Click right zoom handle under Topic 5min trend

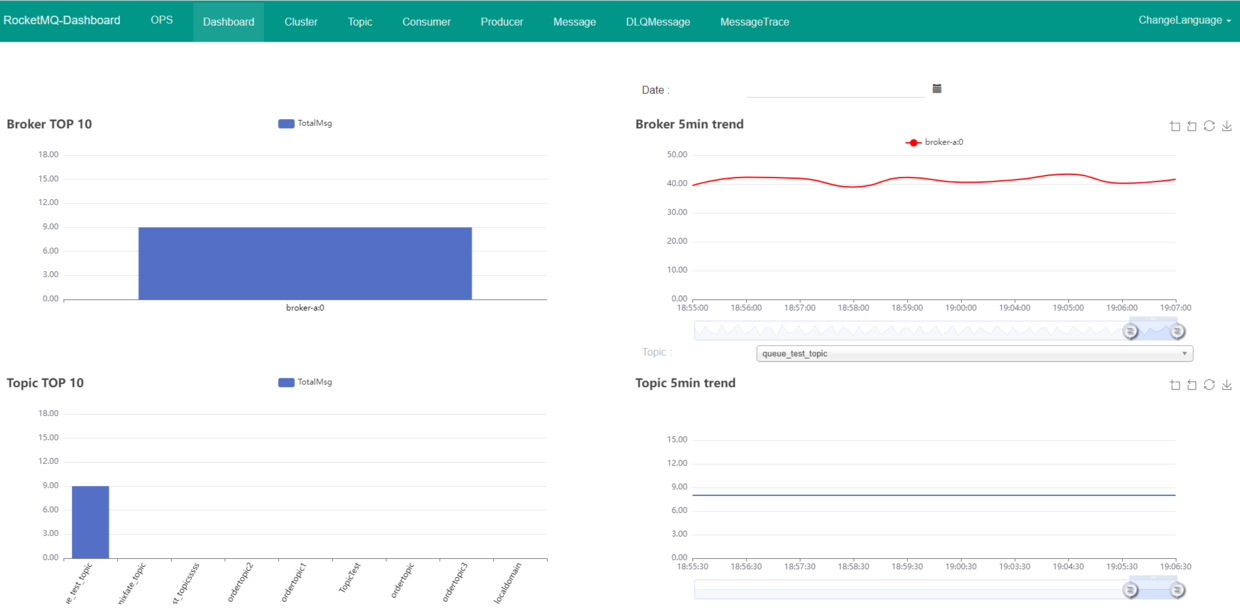1178,590
